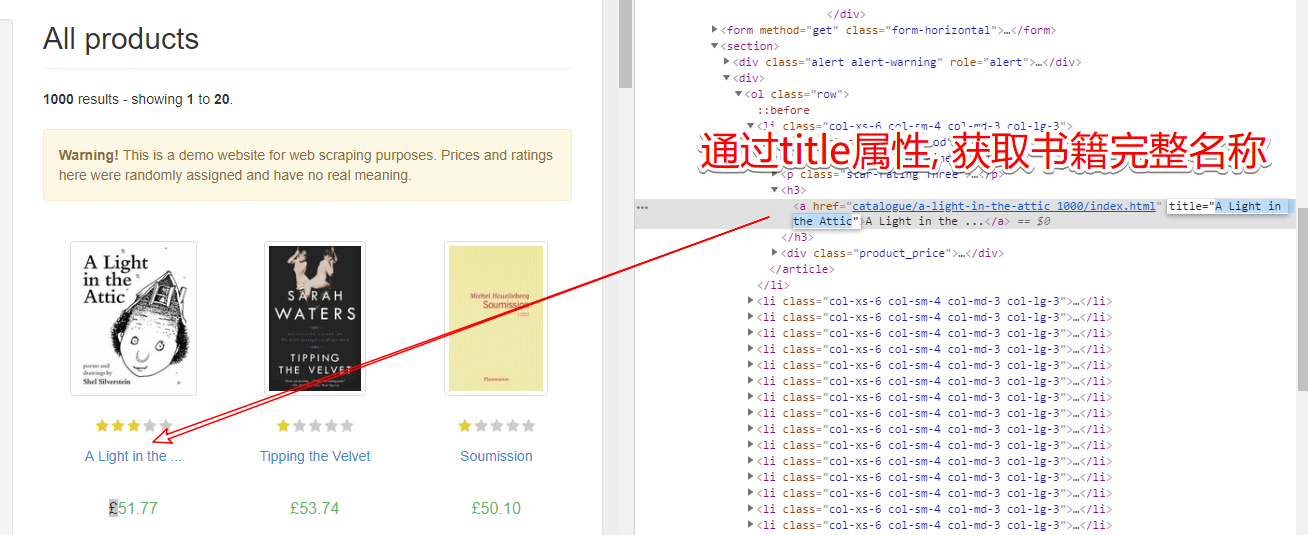Collapse the ol class="row" node

pyautogui.click(x=739, y=94)
